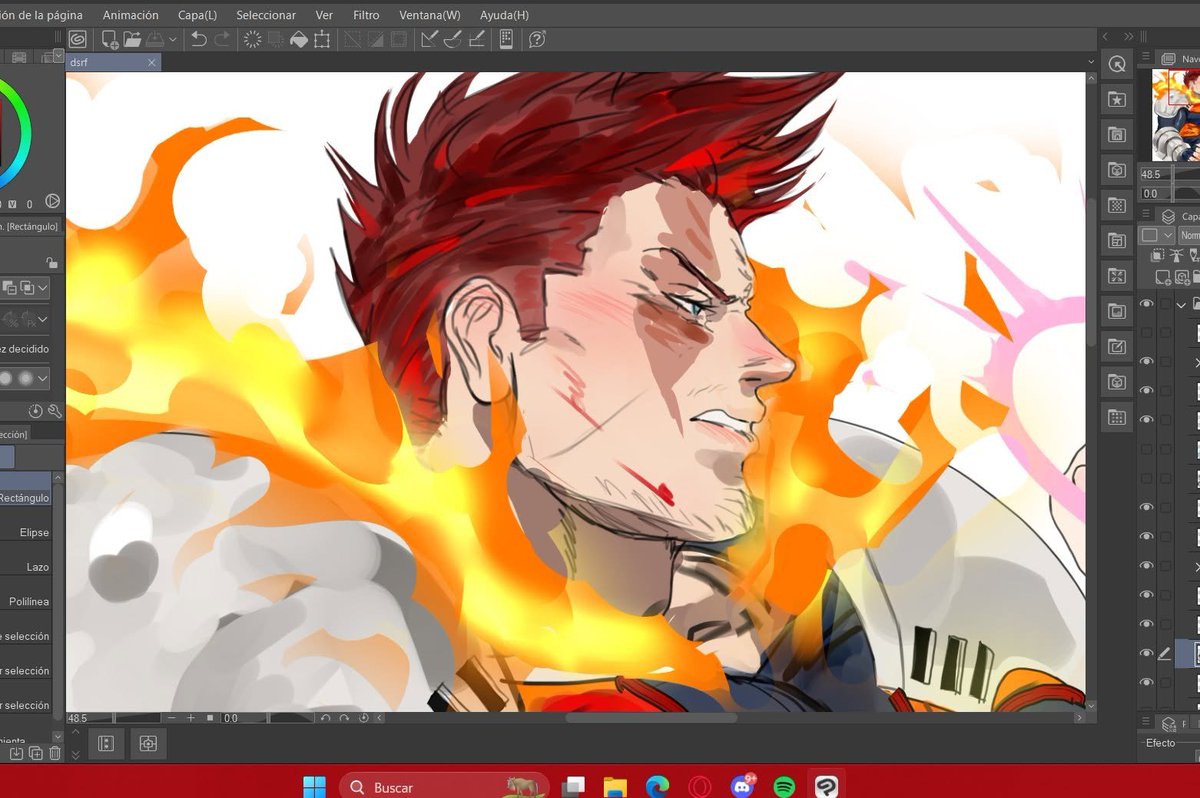Click the Scale/Rotate transform icon
Screen dimensions: 1200x798
322,39
